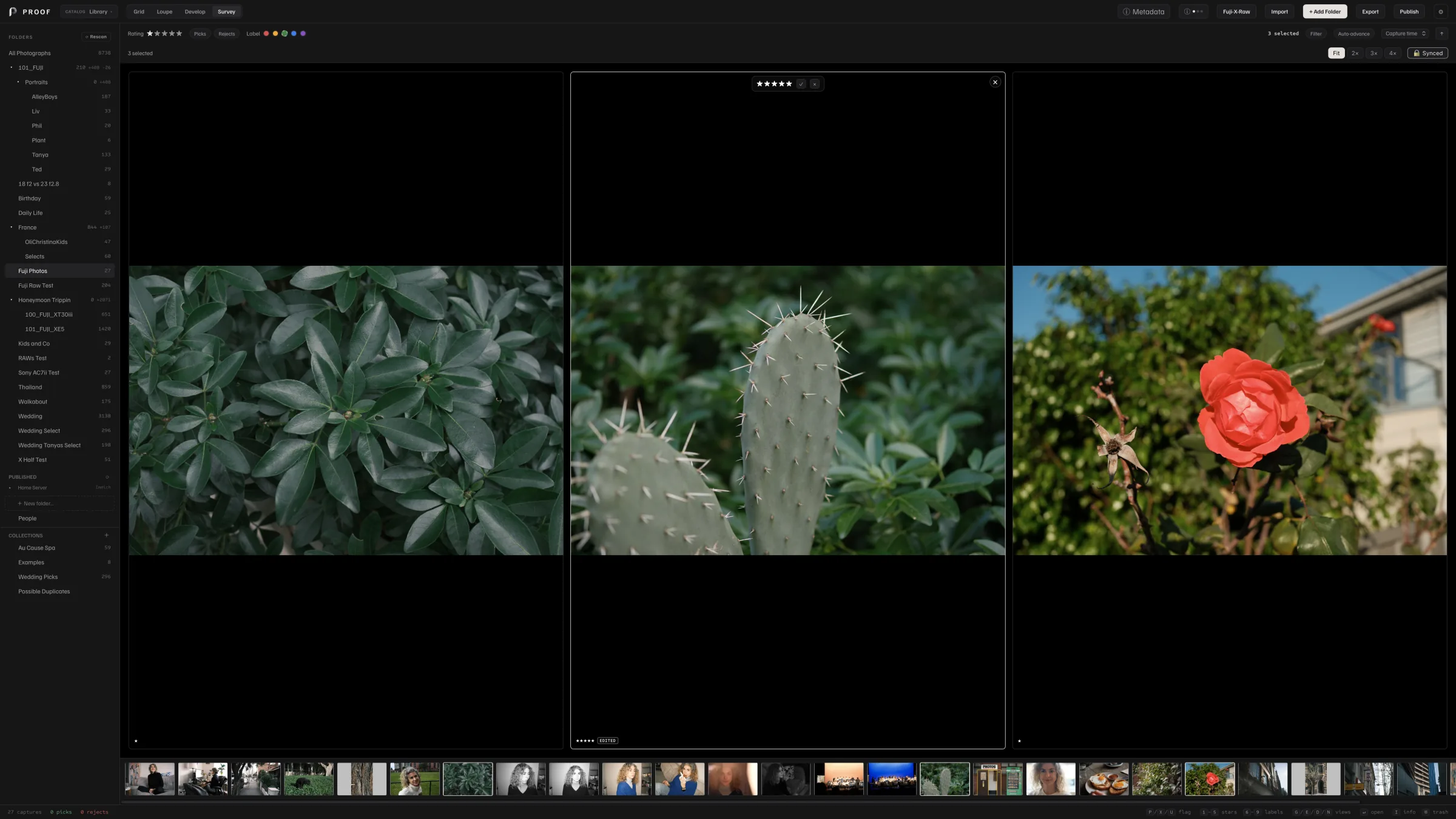Collapse the France folder

(12, 227)
